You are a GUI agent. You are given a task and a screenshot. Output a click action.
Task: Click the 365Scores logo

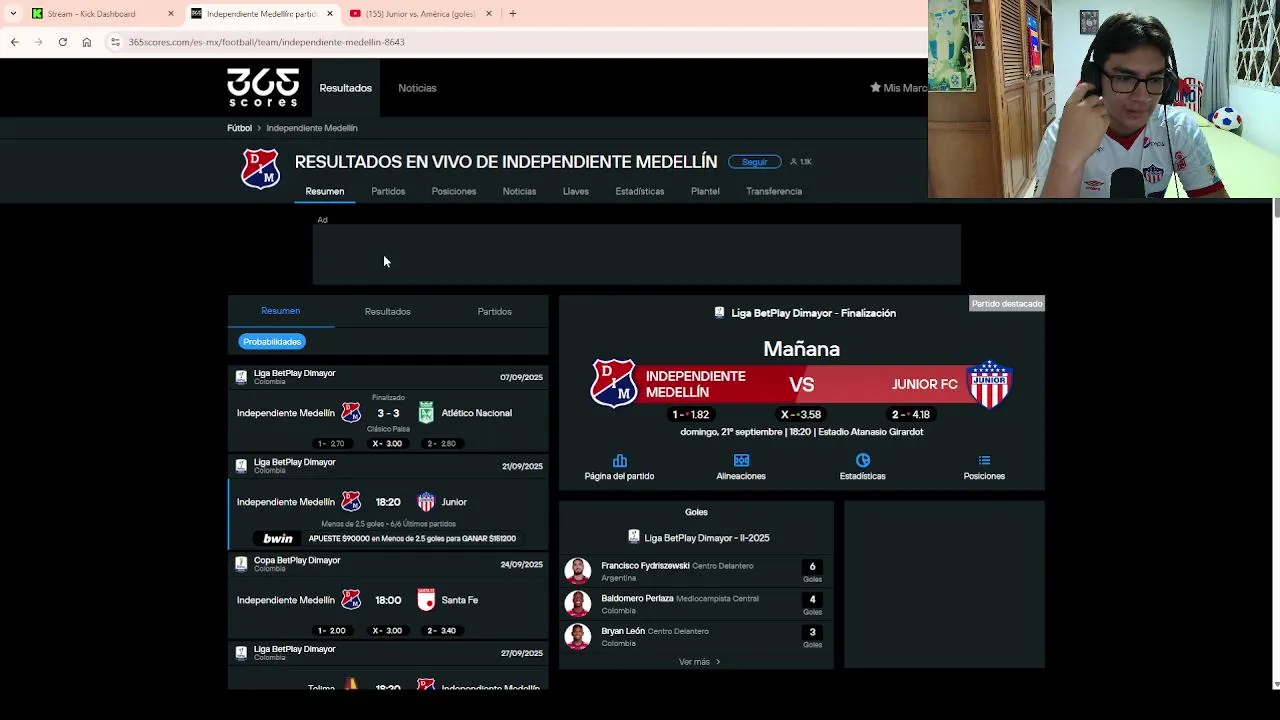click(x=263, y=88)
